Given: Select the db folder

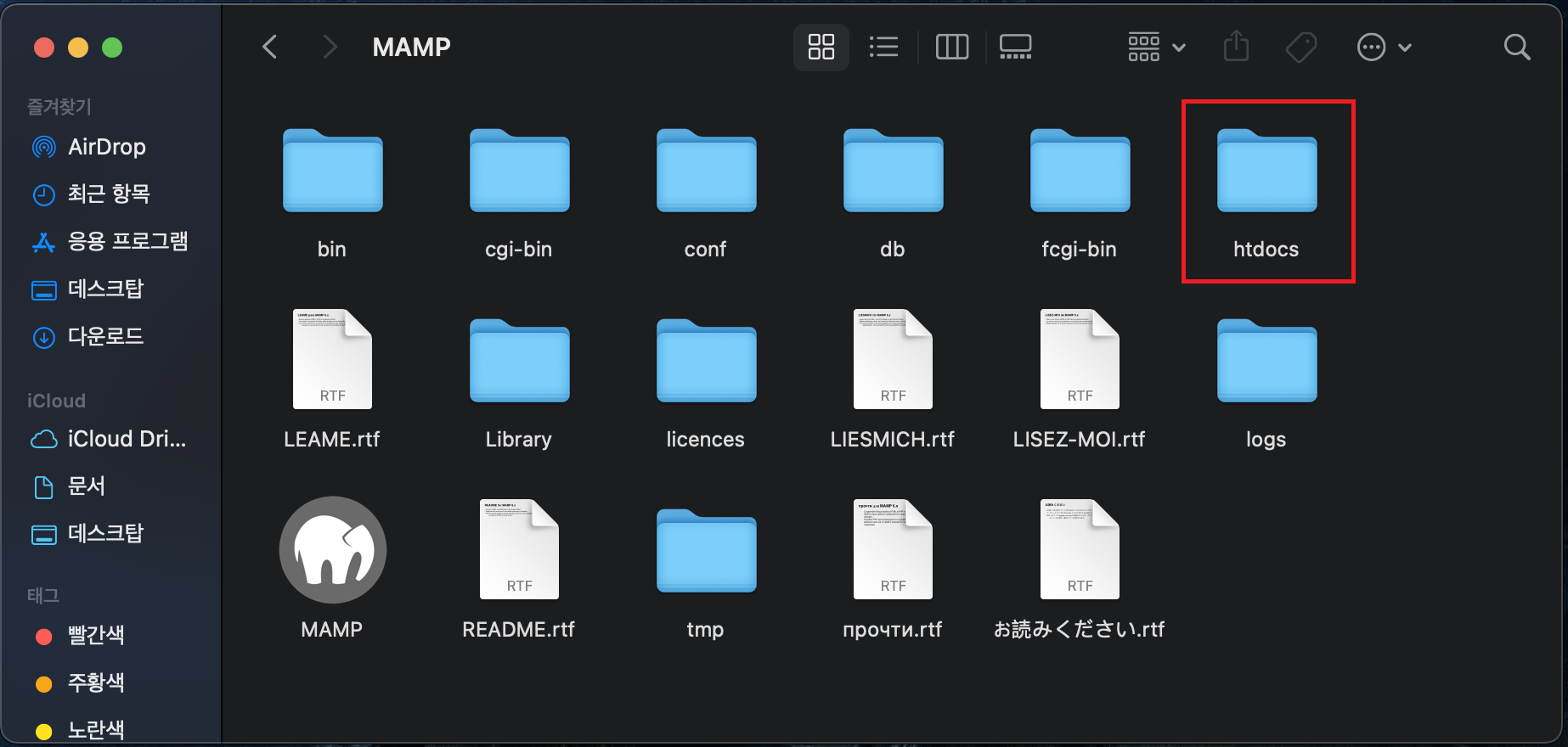Looking at the screenshot, I should pyautogui.click(x=893, y=171).
